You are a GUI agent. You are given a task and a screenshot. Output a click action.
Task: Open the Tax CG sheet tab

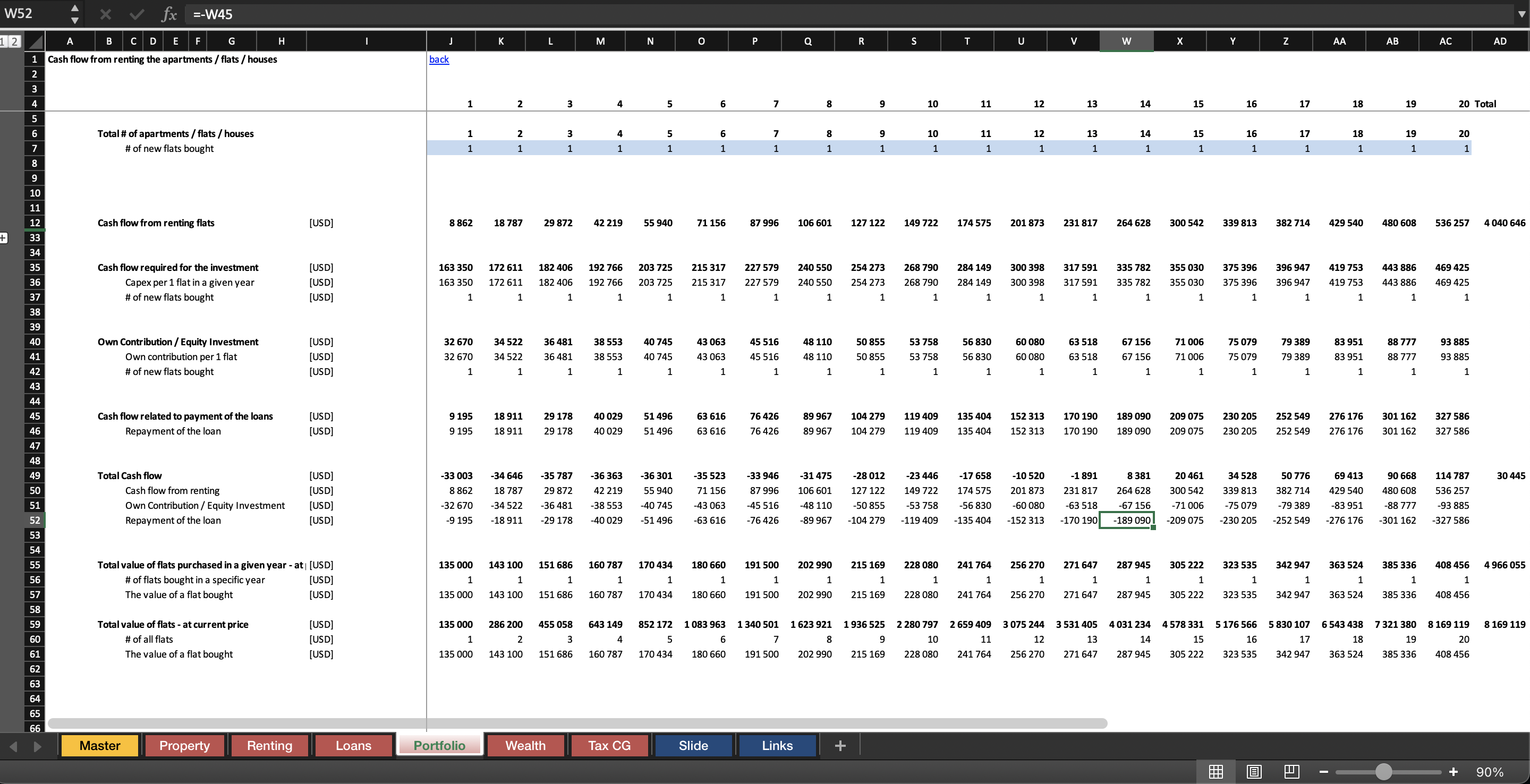tap(609, 745)
